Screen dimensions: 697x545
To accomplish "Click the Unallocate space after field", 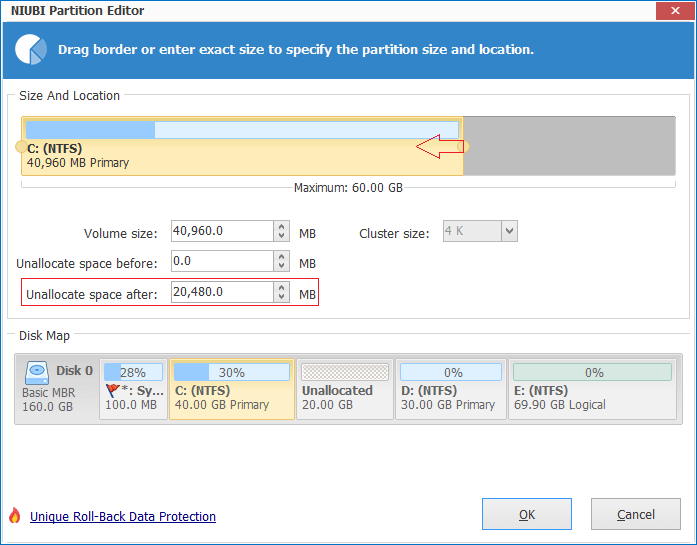I will (221, 292).
